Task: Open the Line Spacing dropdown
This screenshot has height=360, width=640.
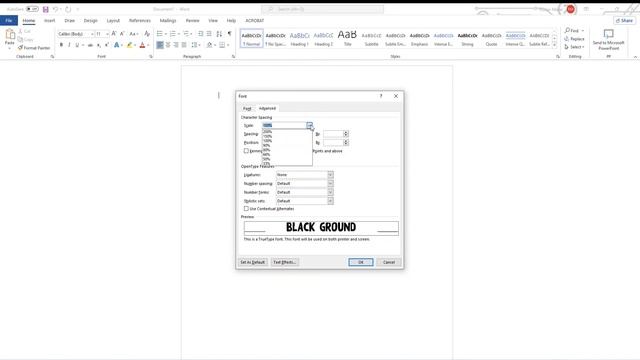Action: coord(196,45)
